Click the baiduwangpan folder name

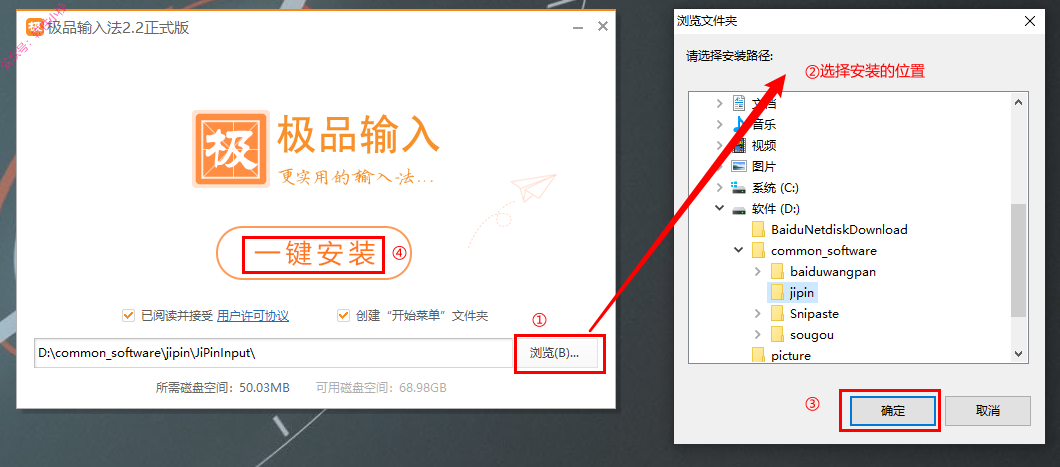pos(832,271)
